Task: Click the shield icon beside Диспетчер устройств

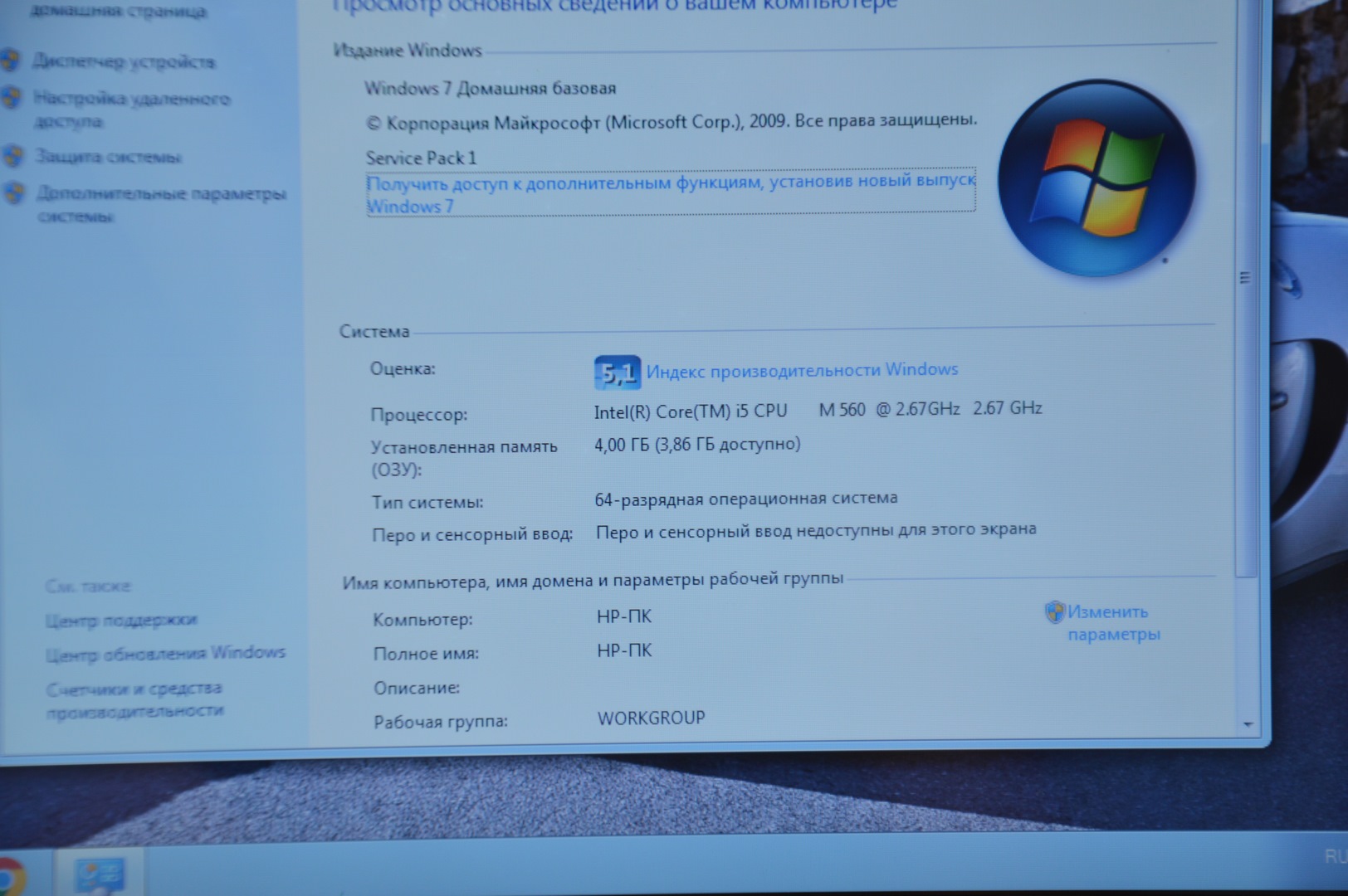Action: point(10,61)
